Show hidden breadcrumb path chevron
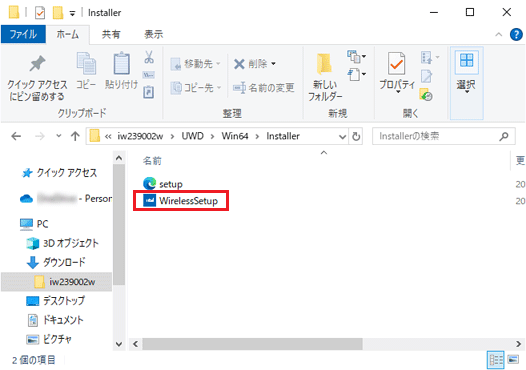 point(108,136)
